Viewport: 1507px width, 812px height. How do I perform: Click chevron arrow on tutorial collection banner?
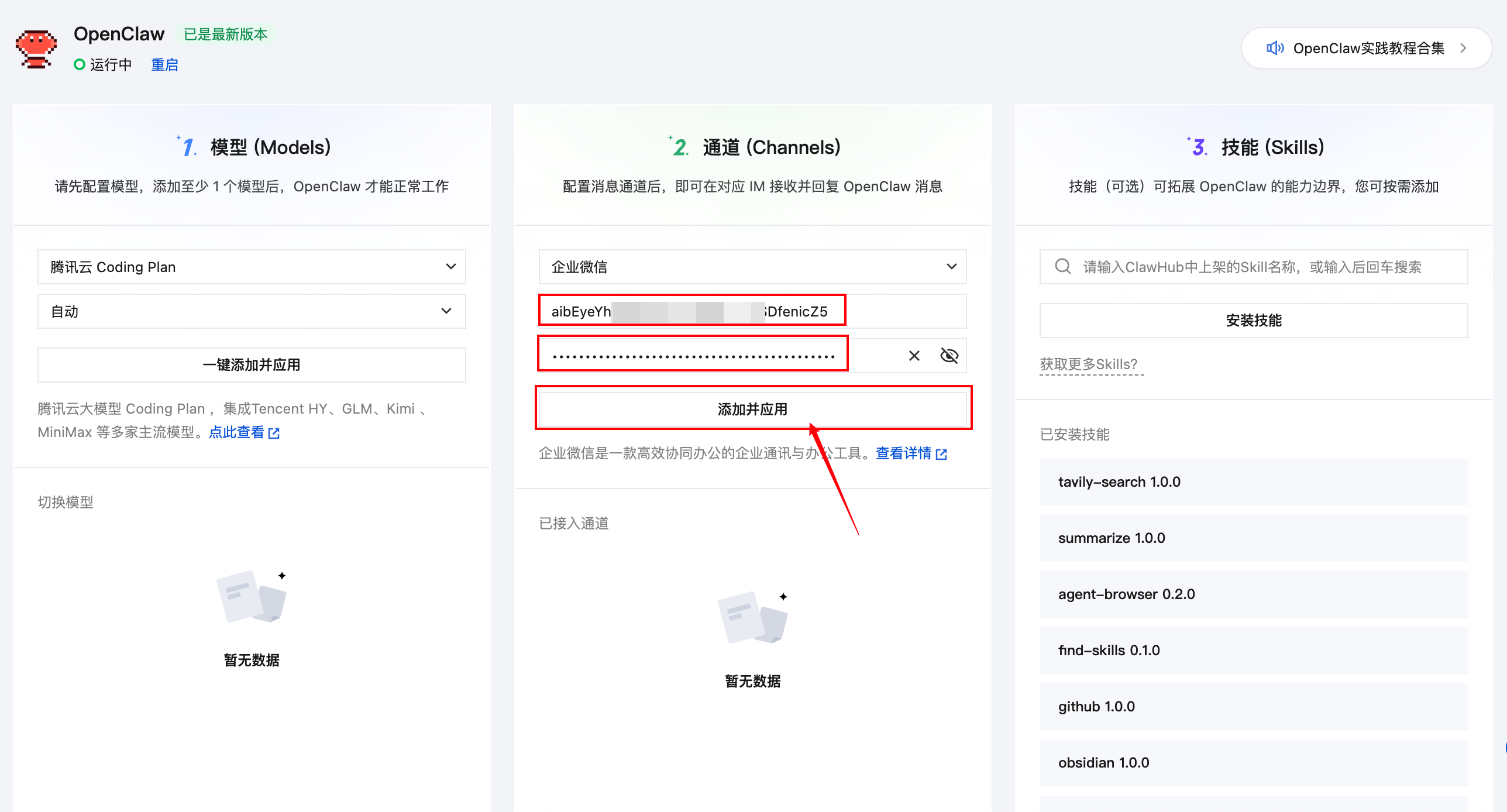[1463, 48]
